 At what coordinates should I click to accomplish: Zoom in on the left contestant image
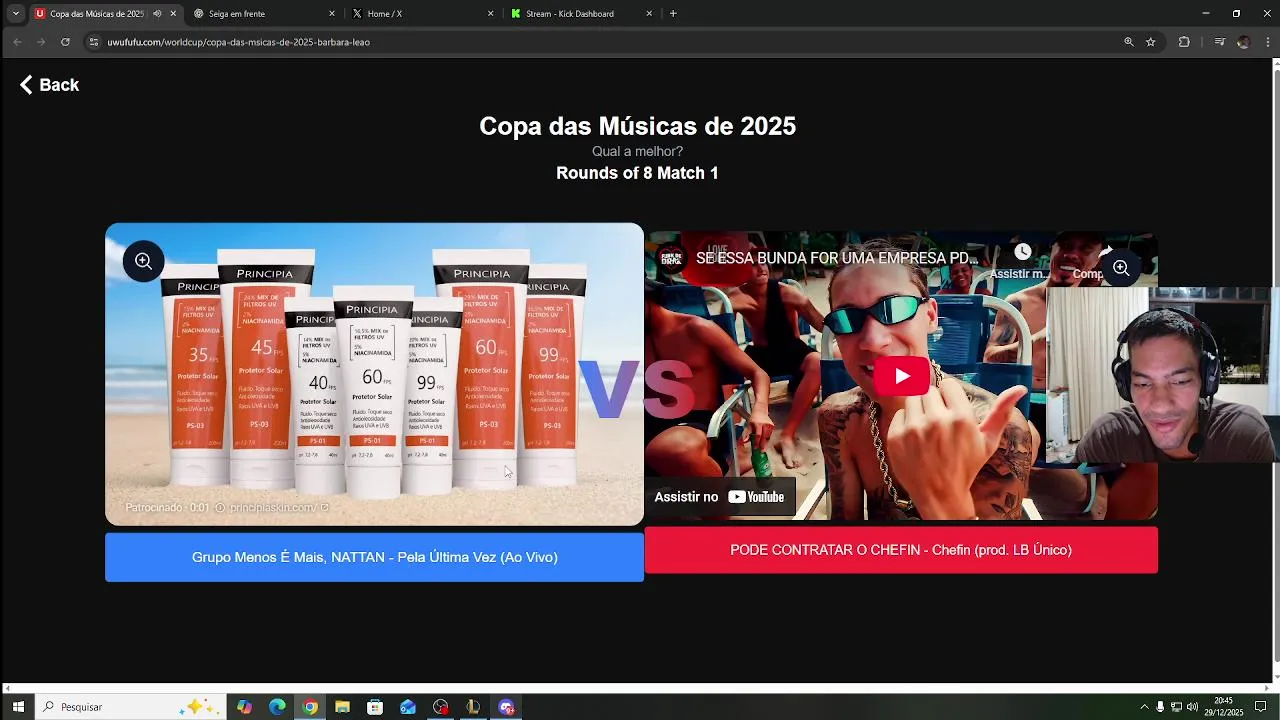point(143,262)
